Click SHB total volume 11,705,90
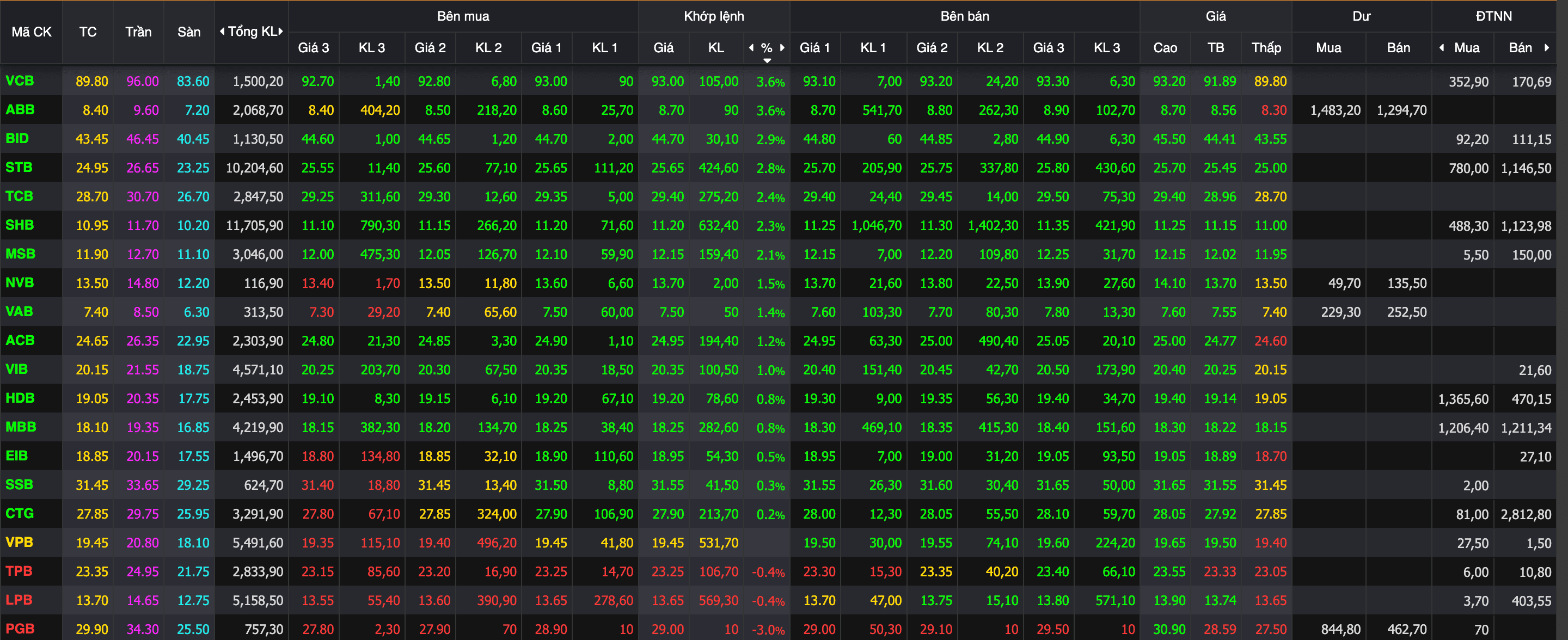The image size is (1568, 640). pyautogui.click(x=254, y=226)
